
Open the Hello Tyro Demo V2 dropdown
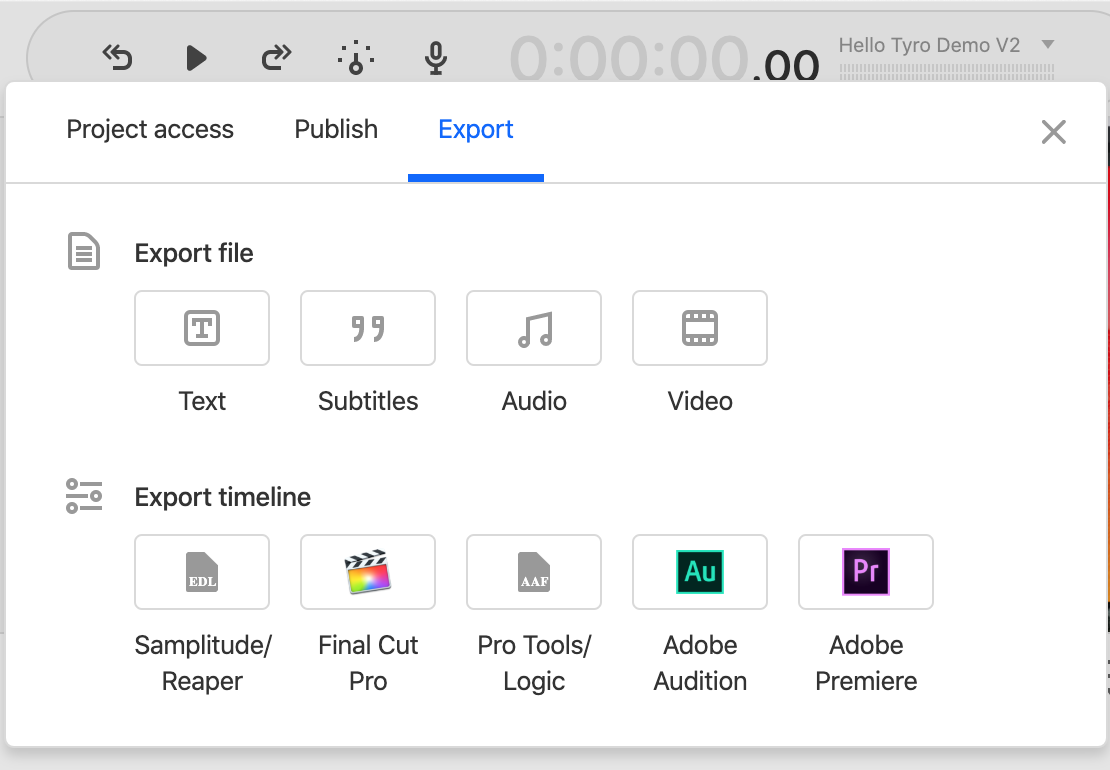(1047, 45)
